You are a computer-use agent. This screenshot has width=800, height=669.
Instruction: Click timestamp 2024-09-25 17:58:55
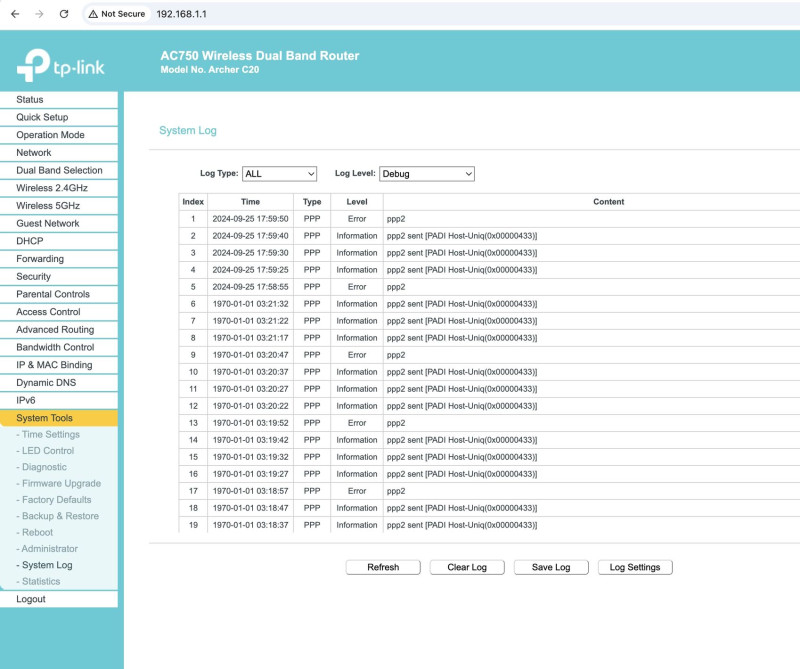point(251,287)
